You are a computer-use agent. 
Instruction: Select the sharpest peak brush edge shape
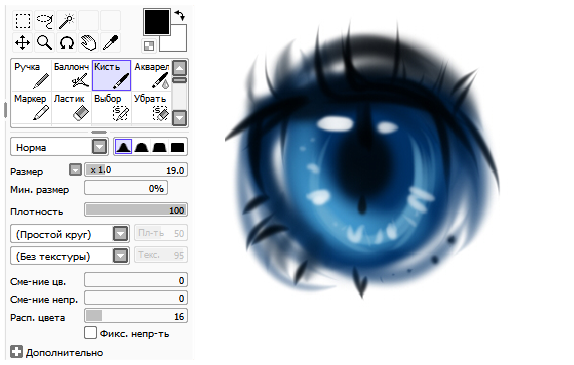click(123, 147)
